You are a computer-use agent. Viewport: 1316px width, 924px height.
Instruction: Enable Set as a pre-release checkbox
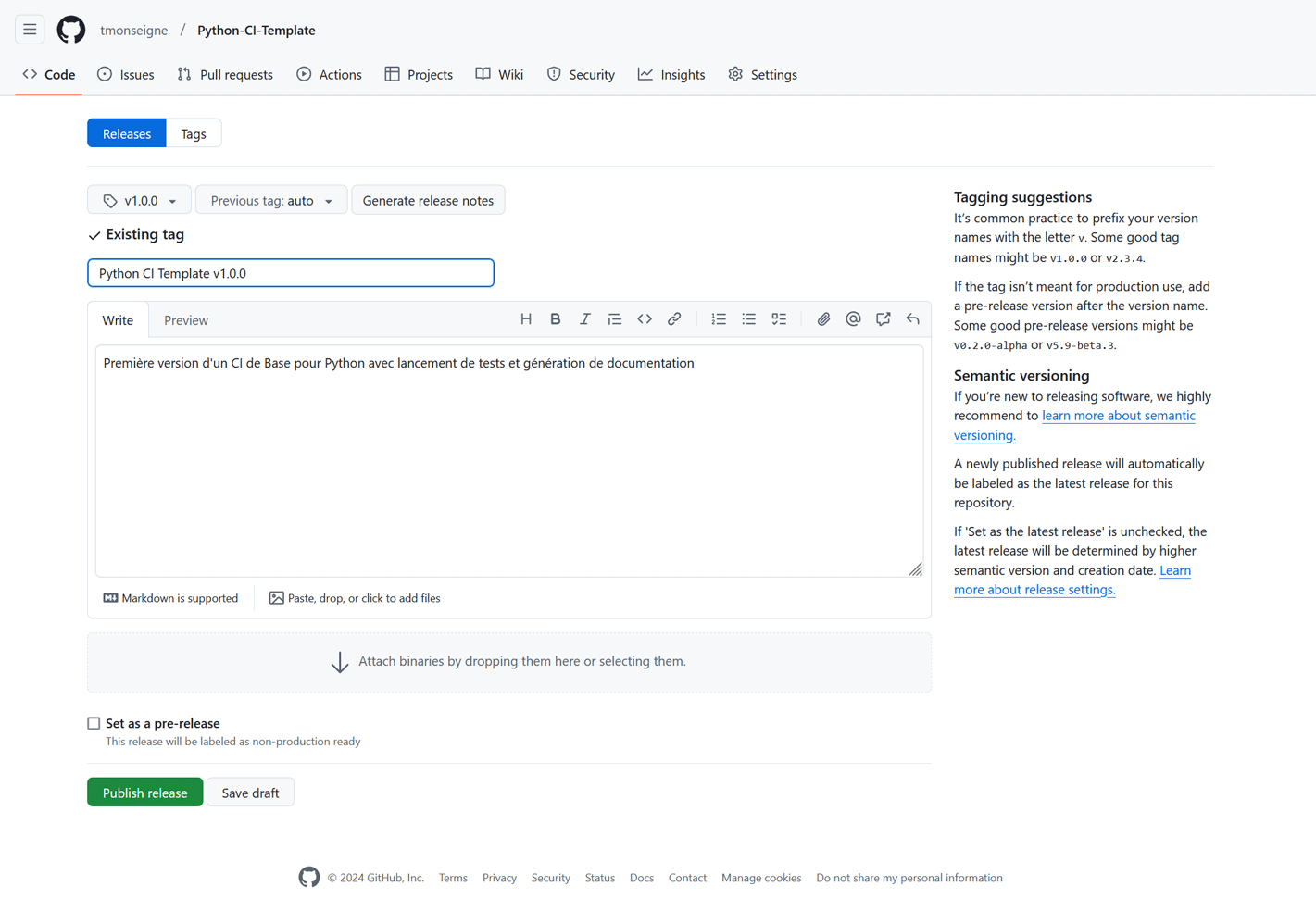pyautogui.click(x=94, y=723)
